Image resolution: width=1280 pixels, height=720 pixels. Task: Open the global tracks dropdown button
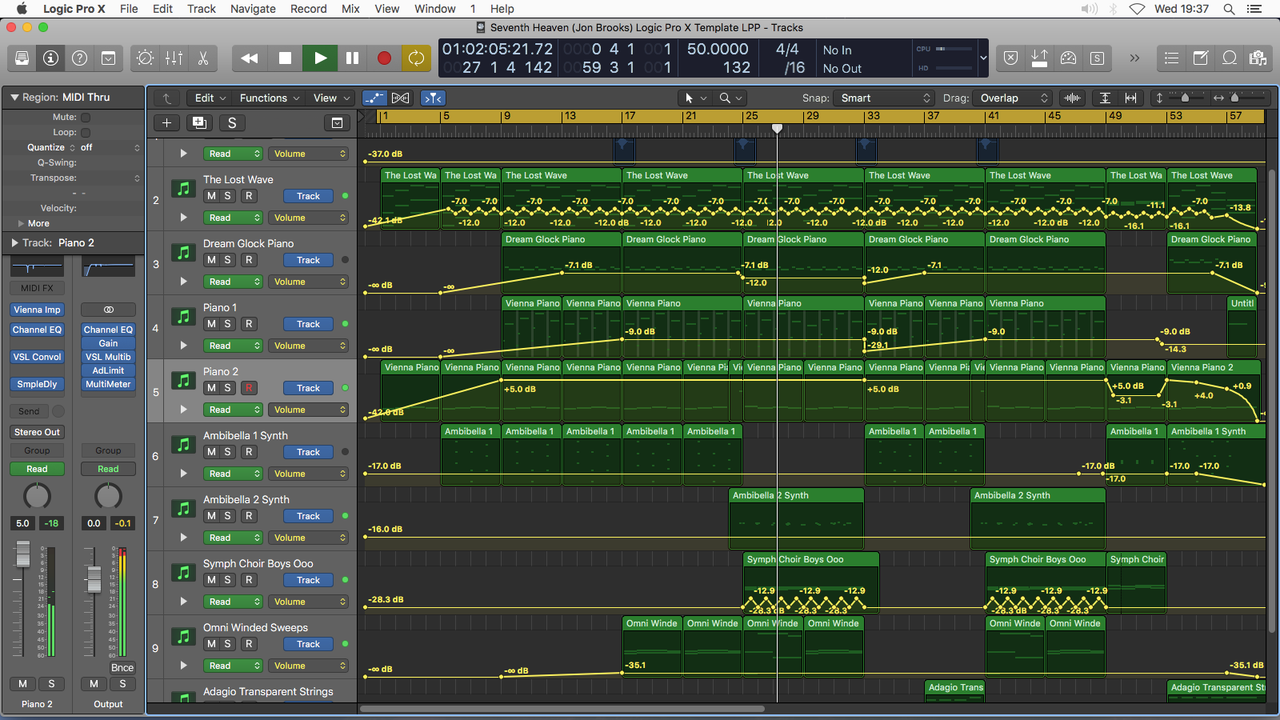click(337, 123)
